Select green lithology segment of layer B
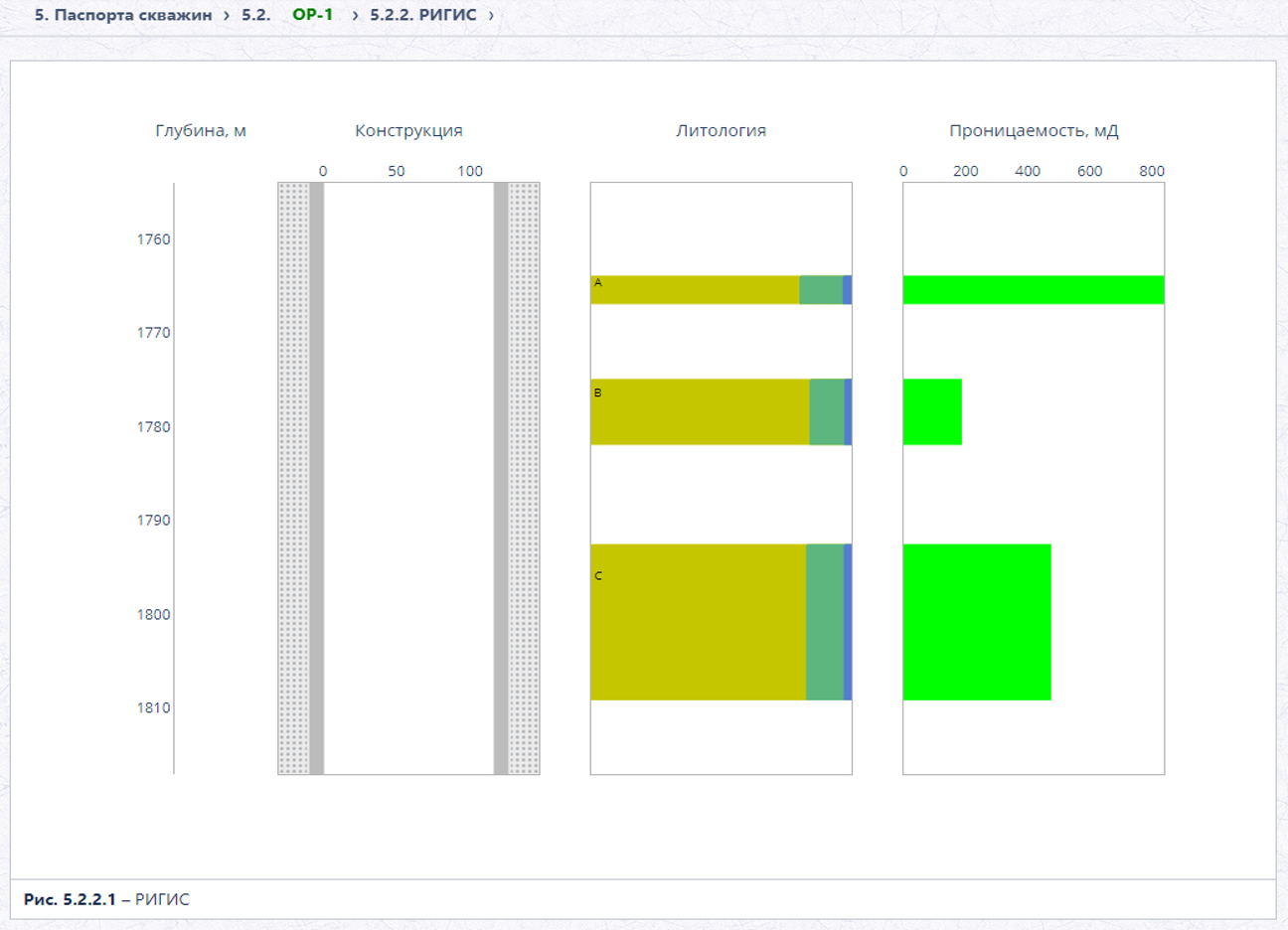 [x=827, y=411]
